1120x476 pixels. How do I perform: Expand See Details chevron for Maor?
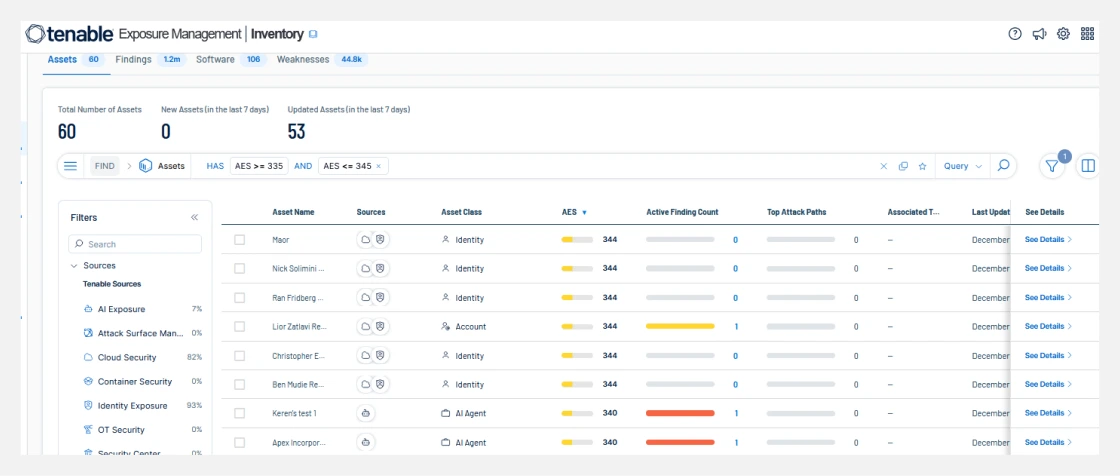click(x=1069, y=239)
